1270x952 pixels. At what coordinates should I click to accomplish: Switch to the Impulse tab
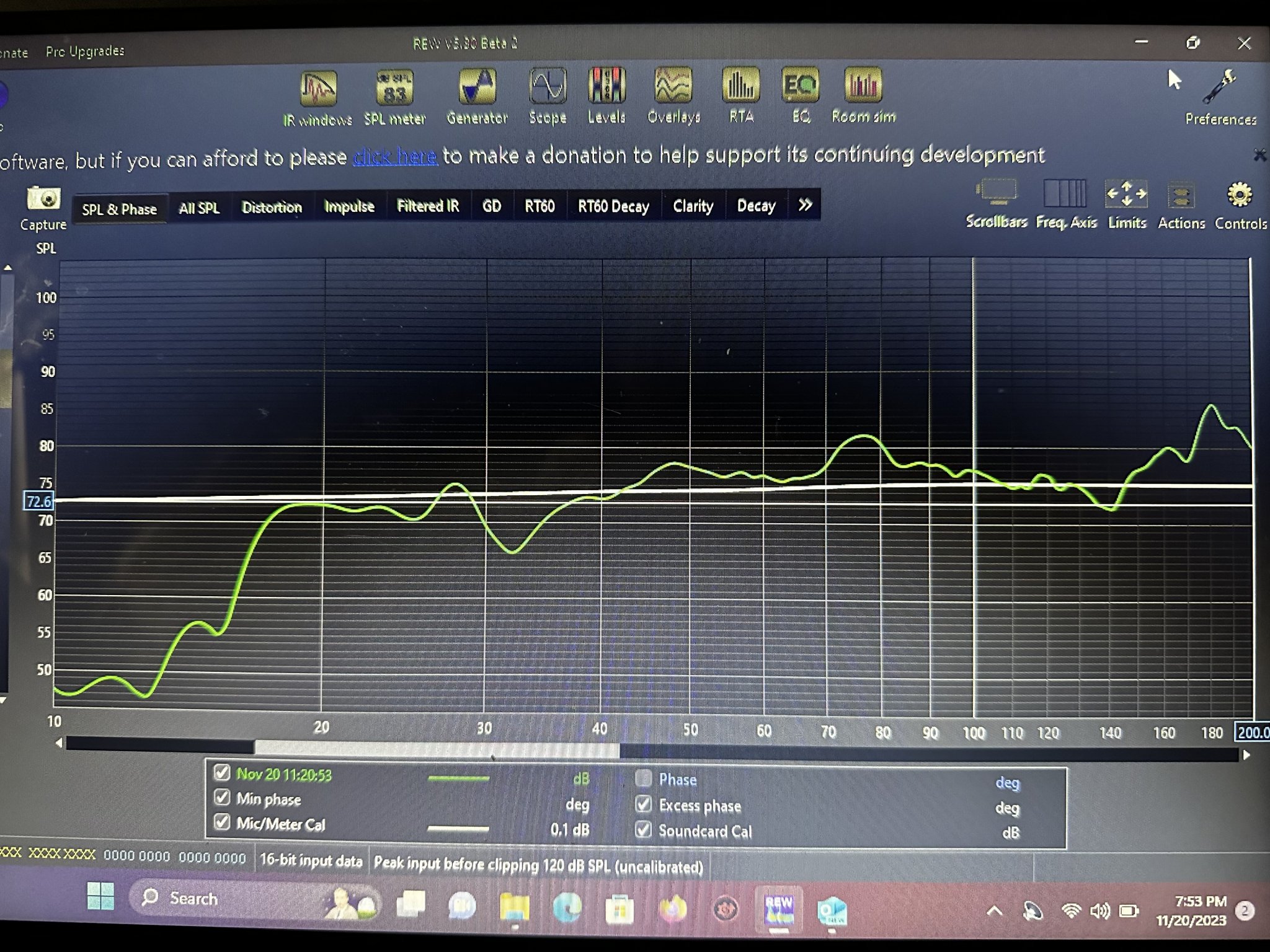(x=349, y=206)
